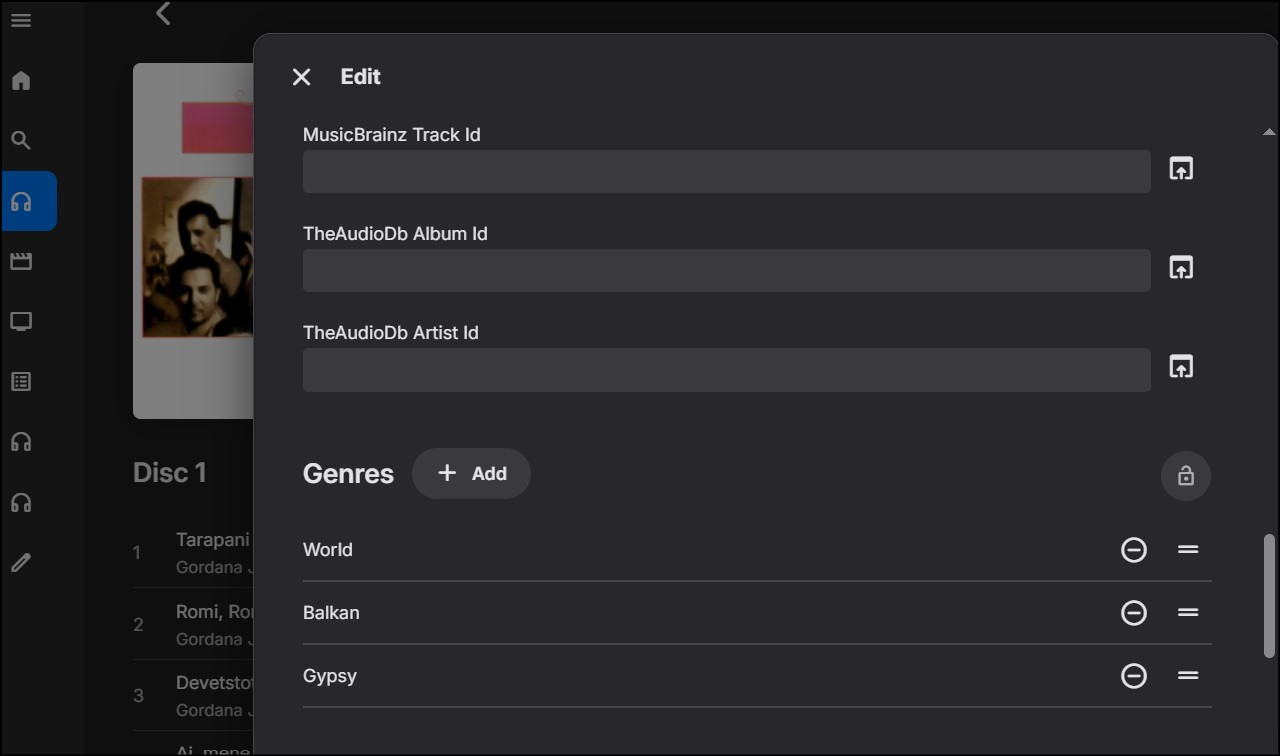This screenshot has width=1280, height=756.
Task: Open TheAudioDb Album Id external link
Action: point(1181,268)
